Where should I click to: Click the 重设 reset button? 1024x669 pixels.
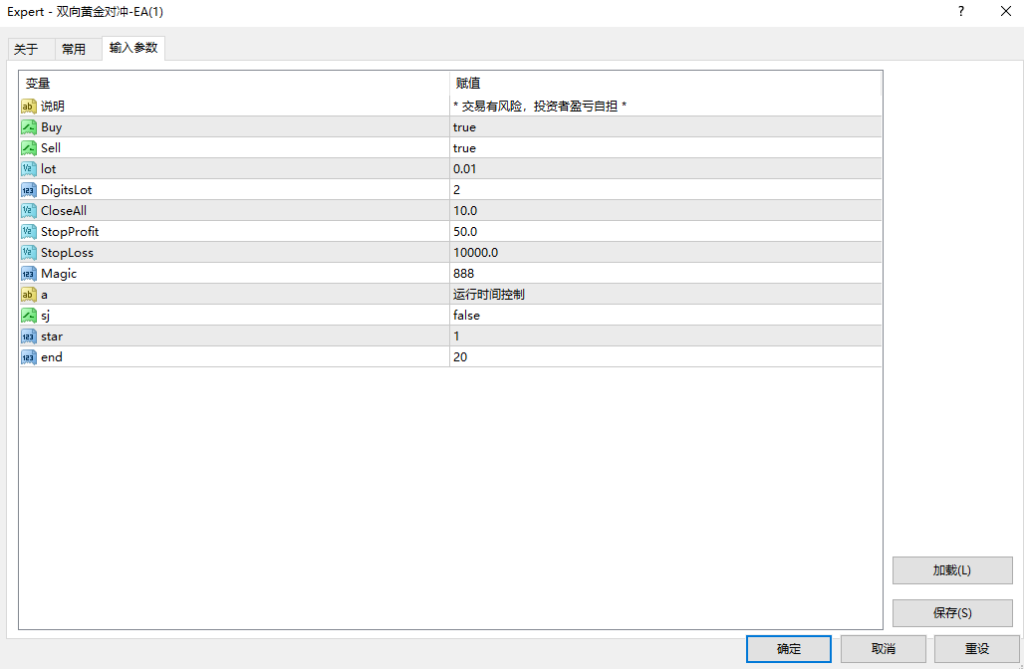(977, 649)
